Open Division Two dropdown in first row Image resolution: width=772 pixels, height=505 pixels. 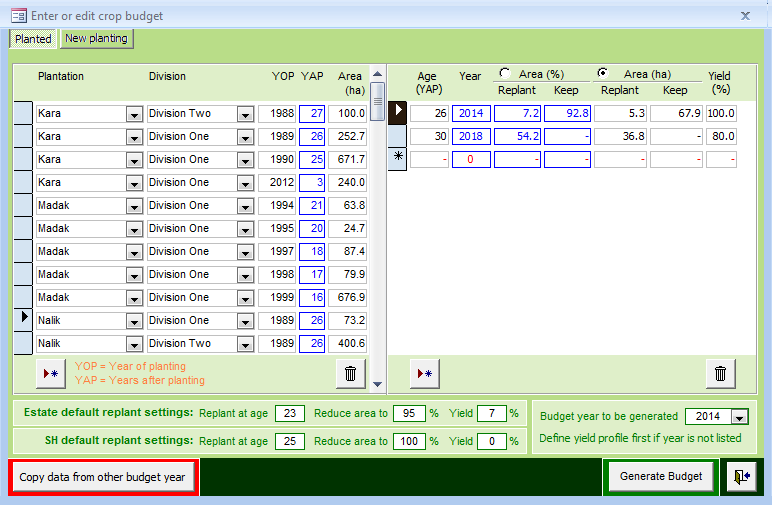pyautogui.click(x=245, y=114)
